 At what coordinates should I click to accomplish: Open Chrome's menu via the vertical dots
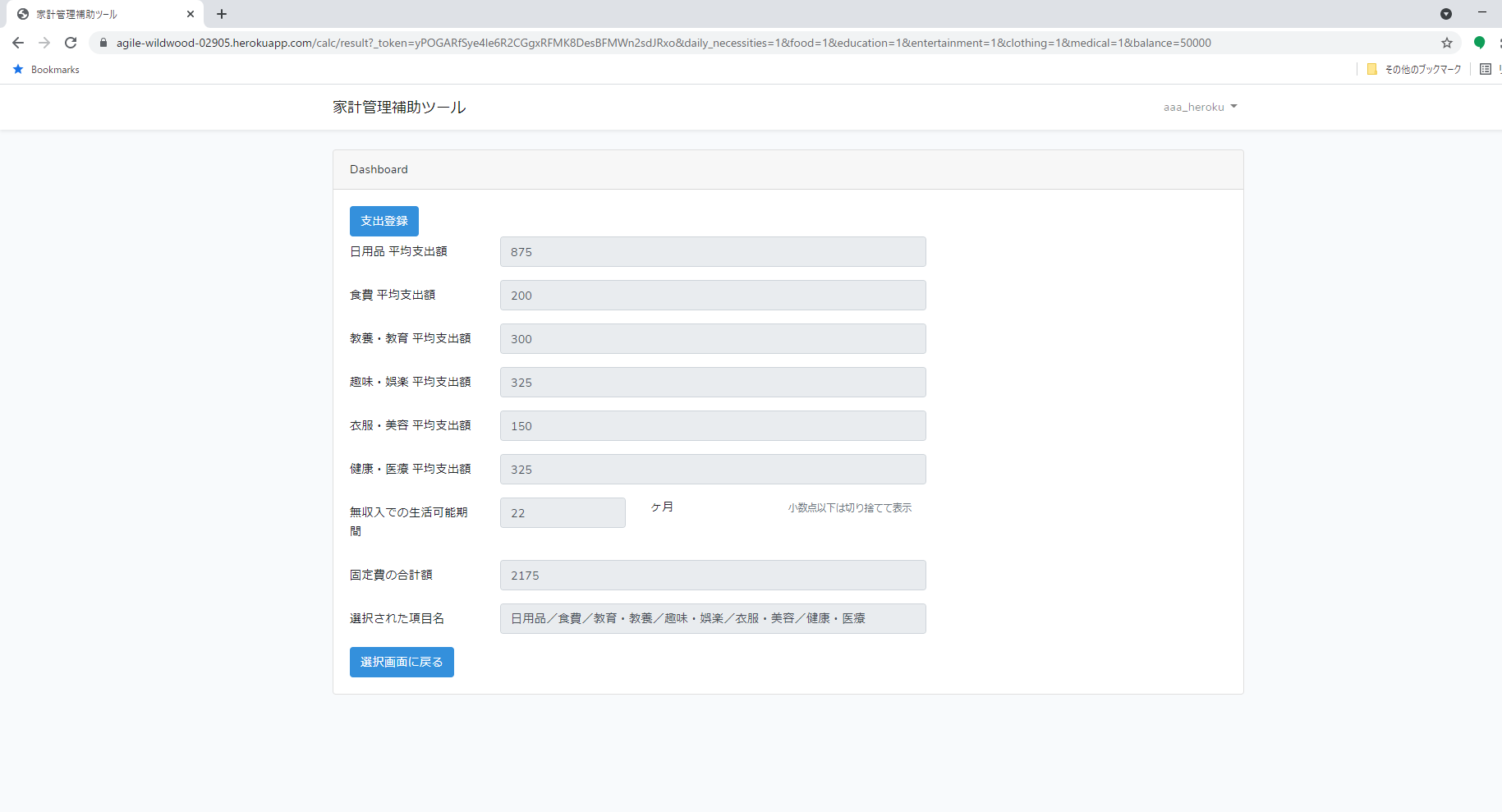point(1498,42)
